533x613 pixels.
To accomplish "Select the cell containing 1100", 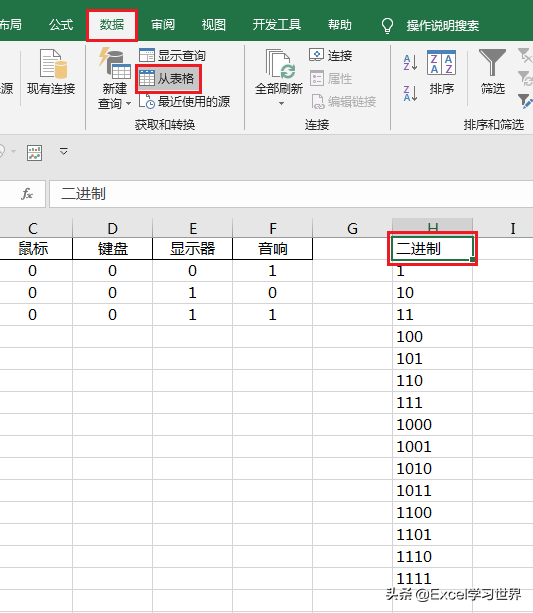I will tap(433, 513).
